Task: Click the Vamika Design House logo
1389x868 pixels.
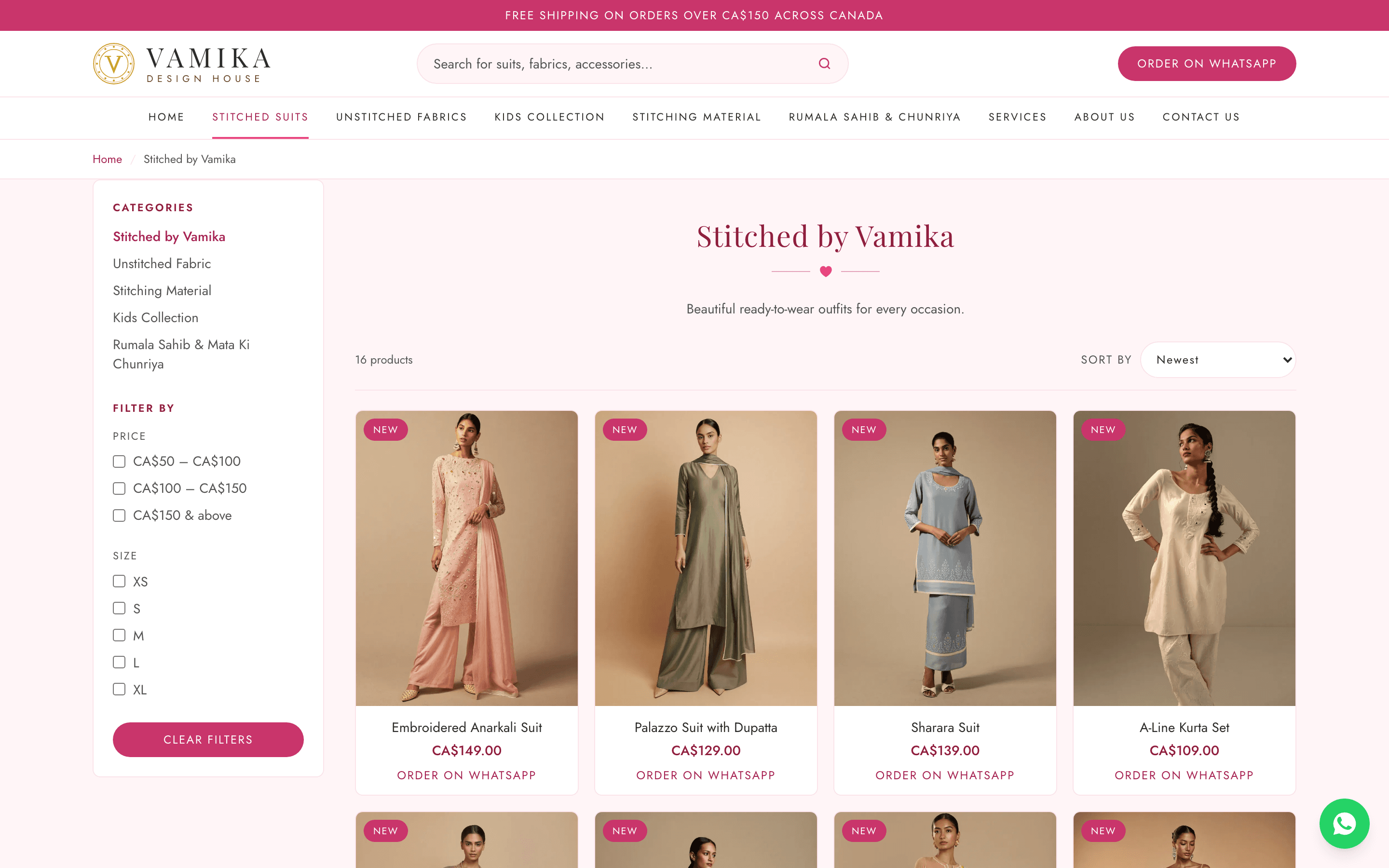Action: click(x=182, y=64)
